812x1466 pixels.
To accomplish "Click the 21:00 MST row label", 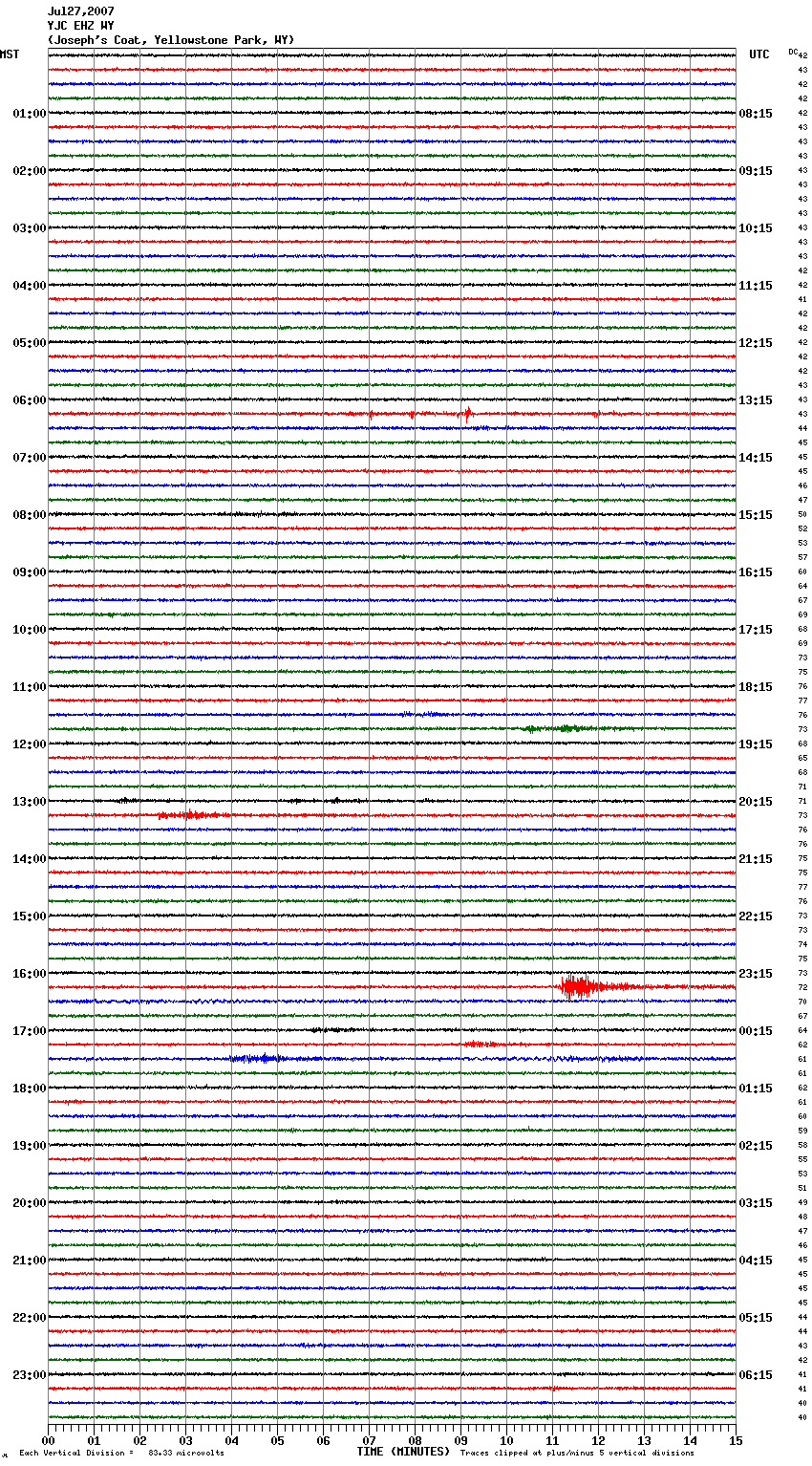I will 30,1261.
